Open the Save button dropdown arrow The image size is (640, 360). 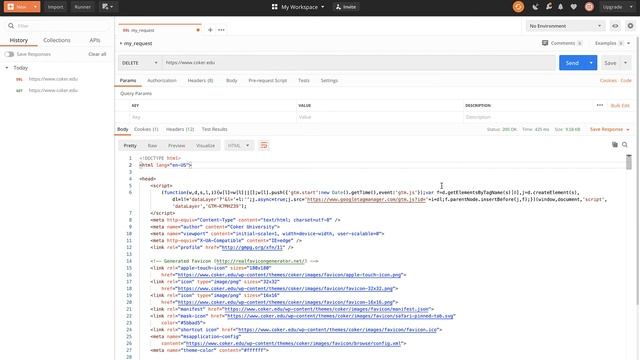pyautogui.click(x=625, y=63)
